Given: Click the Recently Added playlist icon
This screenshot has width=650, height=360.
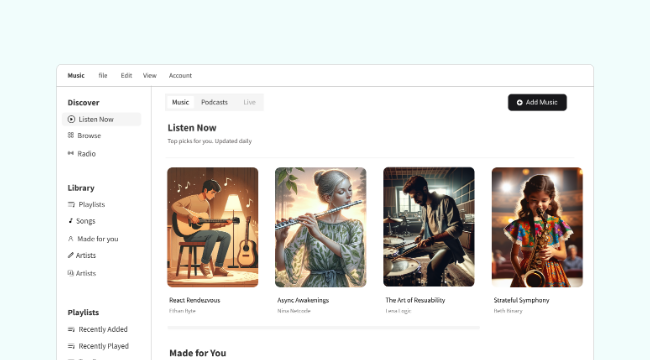Looking at the screenshot, I should tap(71, 329).
